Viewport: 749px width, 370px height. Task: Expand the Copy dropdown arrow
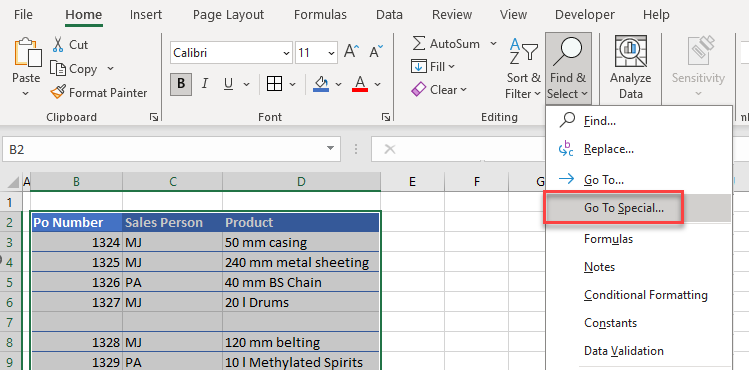pos(110,69)
